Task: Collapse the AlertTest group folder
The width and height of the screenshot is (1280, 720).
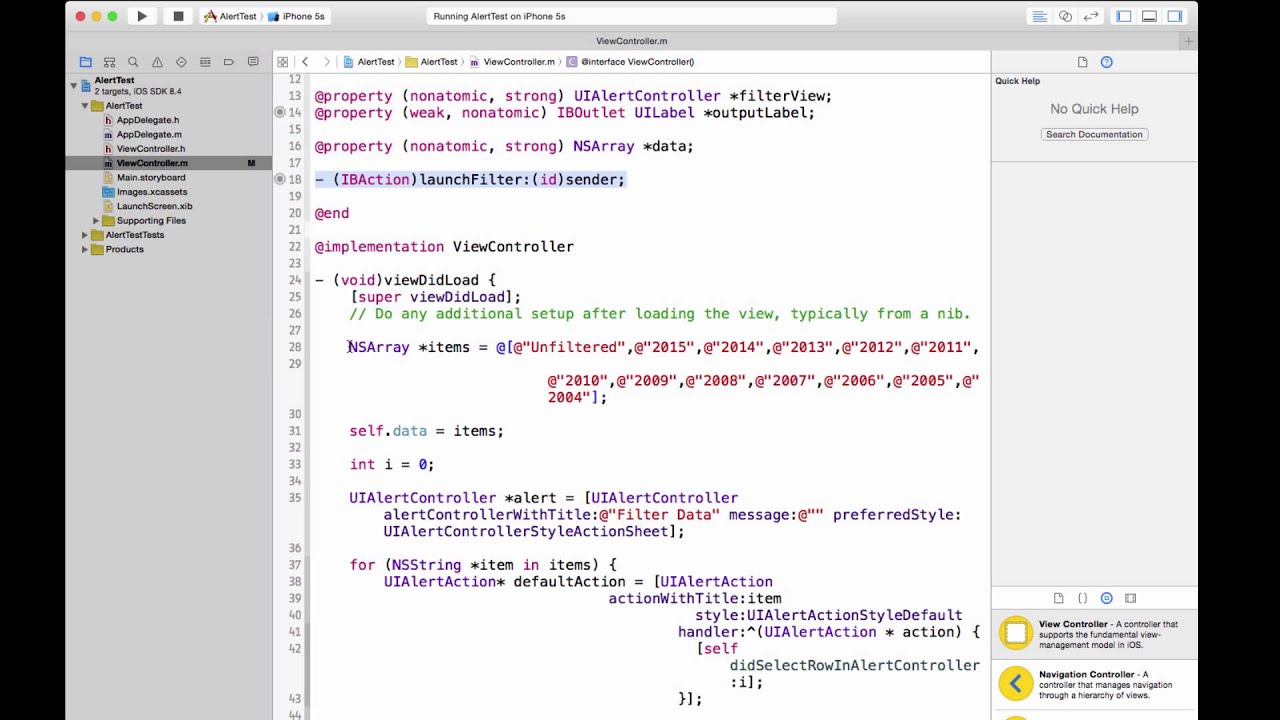Action: click(x=85, y=106)
